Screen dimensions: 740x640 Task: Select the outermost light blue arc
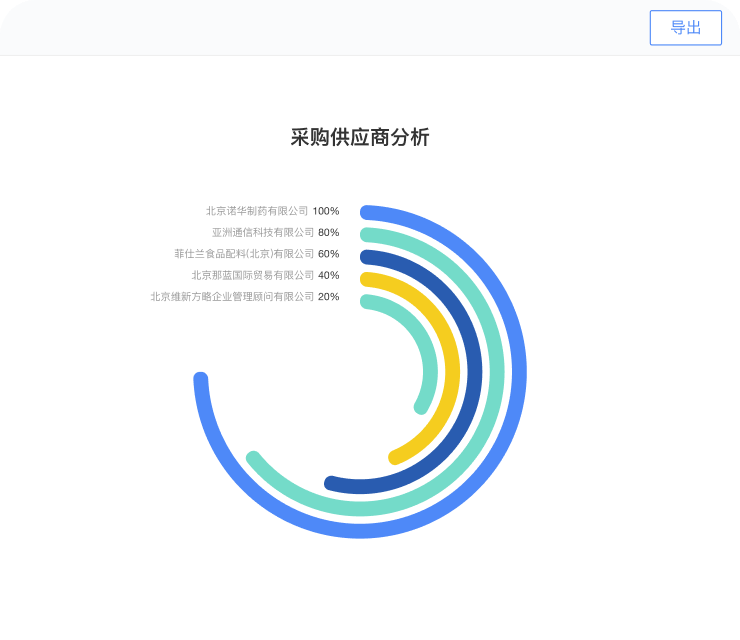click(519, 372)
